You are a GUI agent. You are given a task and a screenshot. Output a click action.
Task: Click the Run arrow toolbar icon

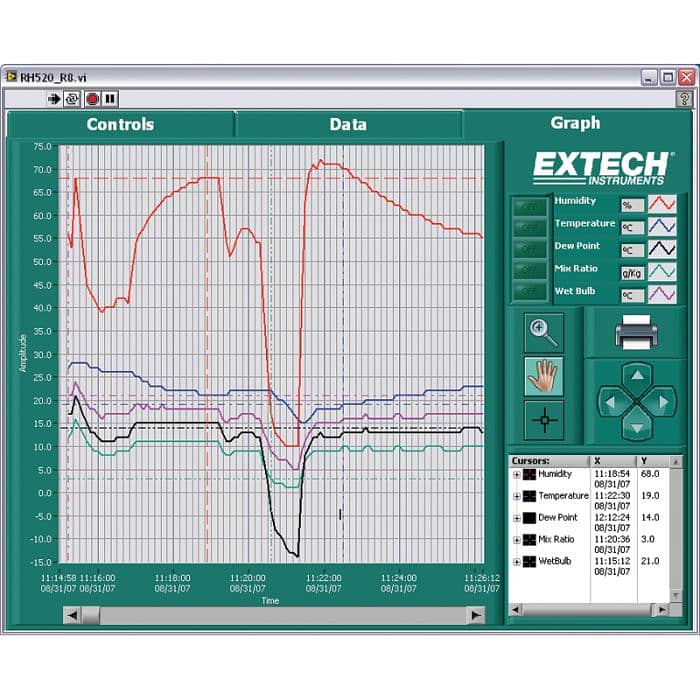(x=54, y=99)
